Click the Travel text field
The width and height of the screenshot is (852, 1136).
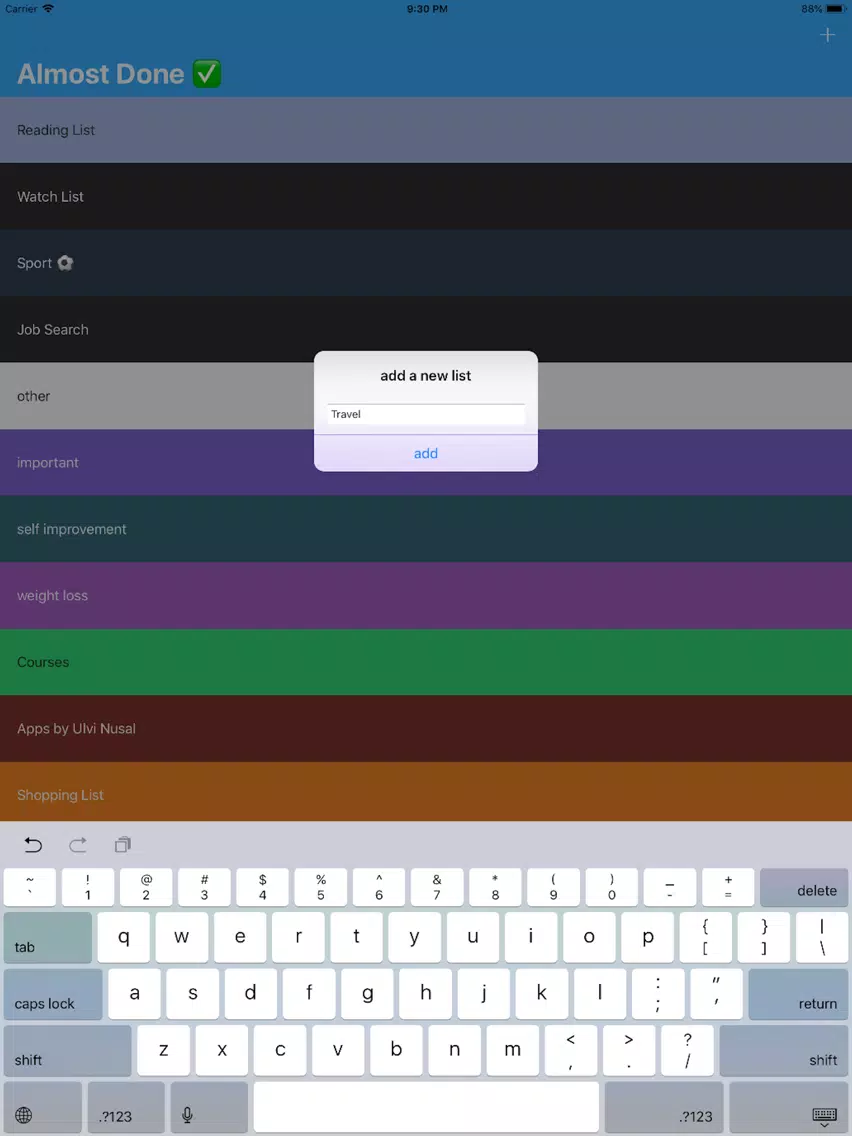tap(426, 414)
